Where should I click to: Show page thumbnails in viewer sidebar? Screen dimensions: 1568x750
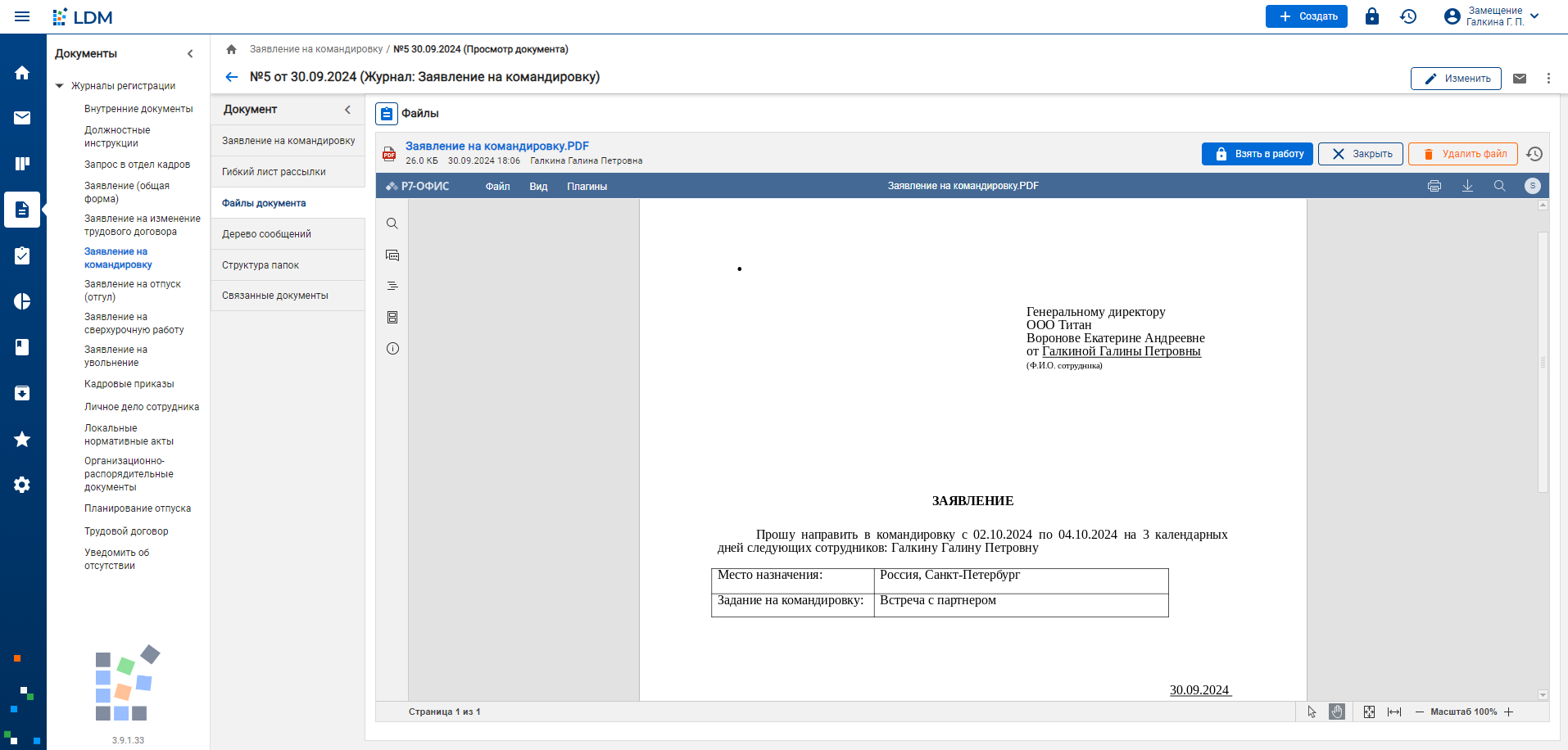click(x=392, y=318)
